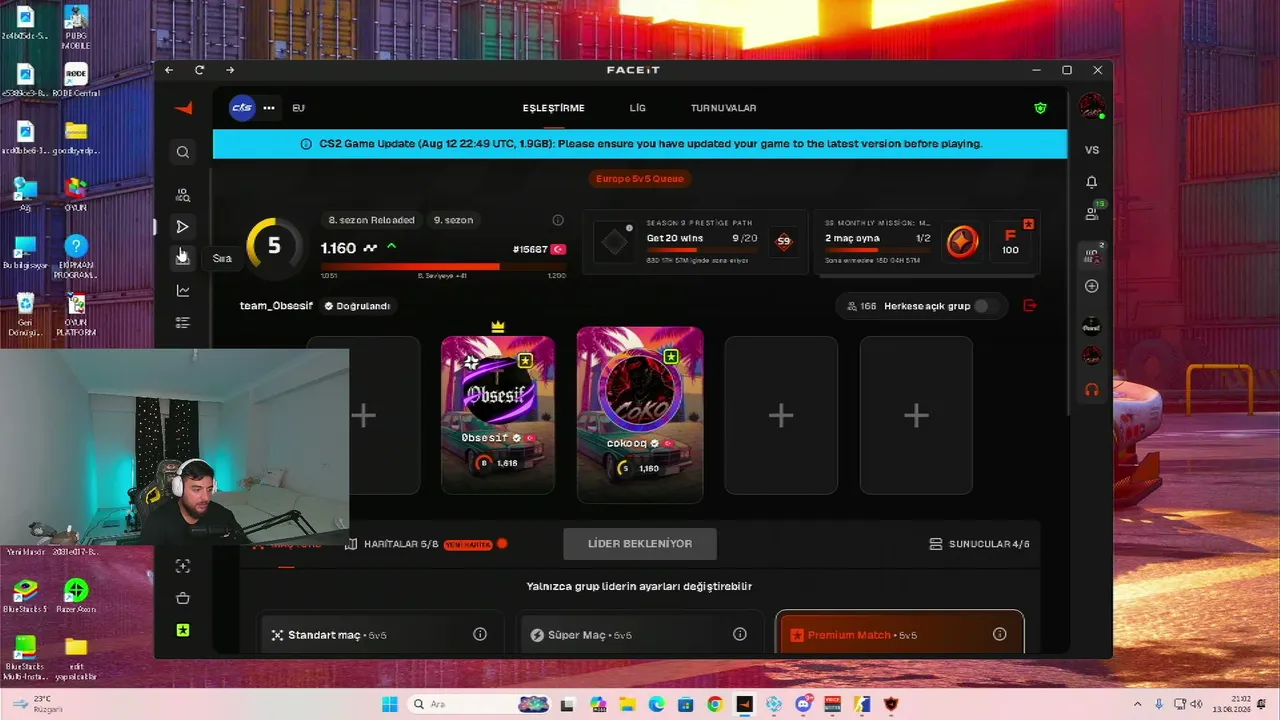The height and width of the screenshot is (720, 1280).
Task: Open the match finder icon in sidebar
Action: [x=183, y=195]
